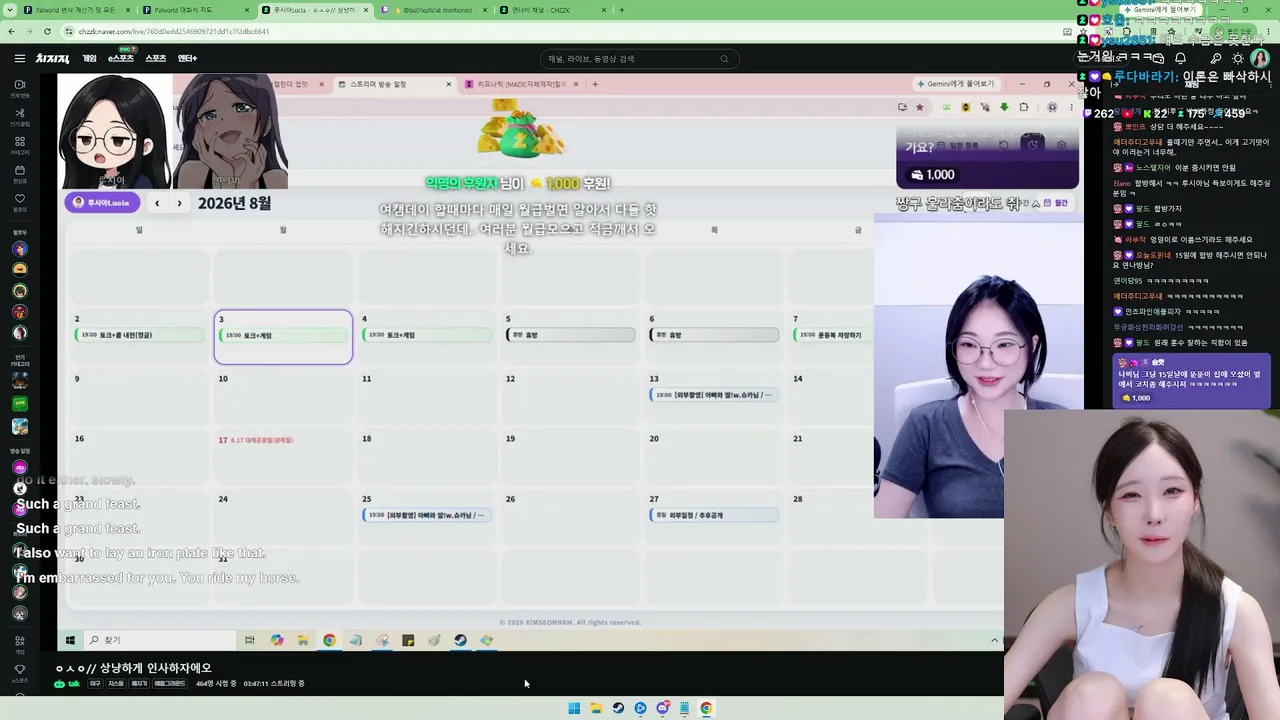This screenshot has height=720, width=1280.
Task: Click the 배틀그라운드 tag
Action: tap(170, 684)
